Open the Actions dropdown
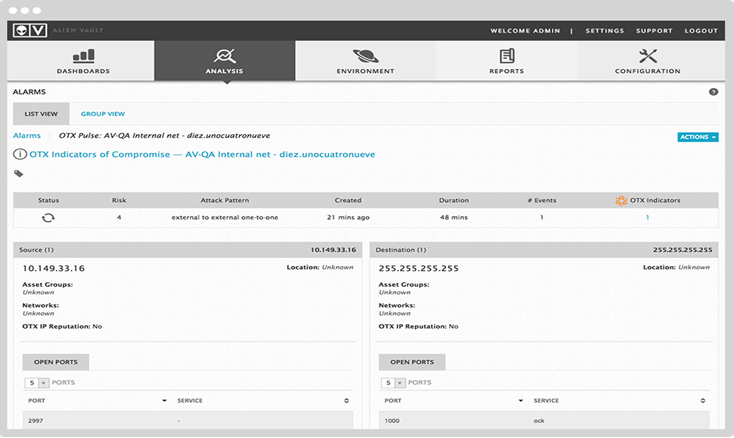This screenshot has height=438, width=734. coord(697,137)
